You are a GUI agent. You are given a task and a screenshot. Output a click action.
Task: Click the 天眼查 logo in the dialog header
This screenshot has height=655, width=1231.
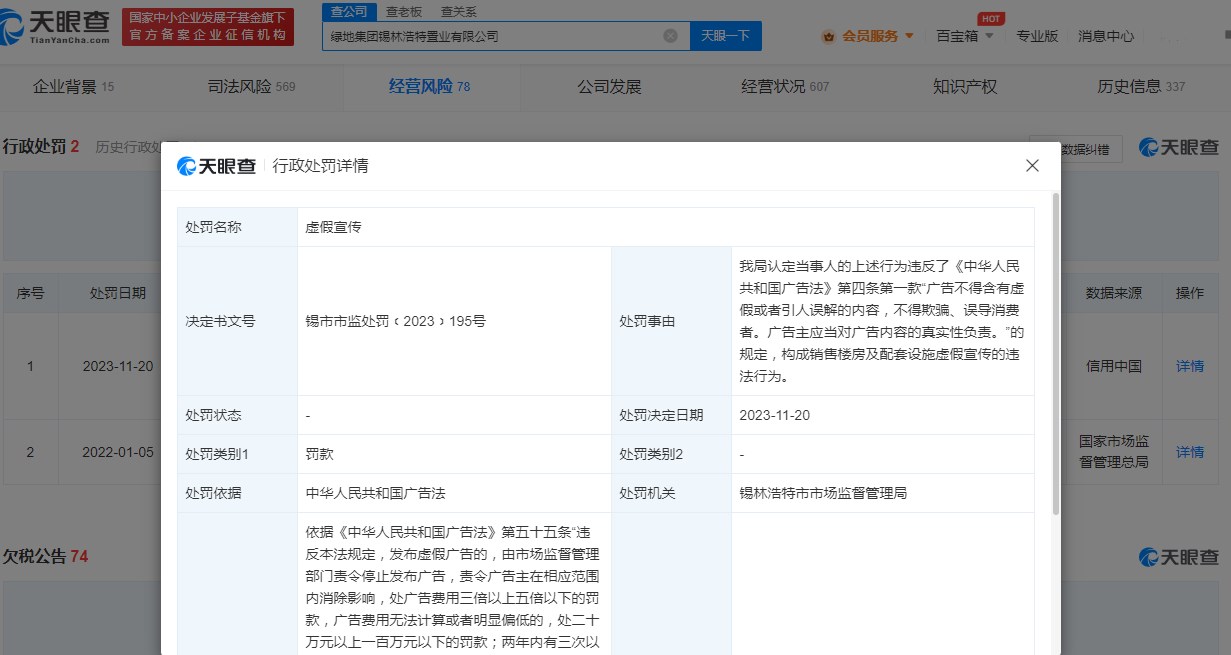[217, 166]
